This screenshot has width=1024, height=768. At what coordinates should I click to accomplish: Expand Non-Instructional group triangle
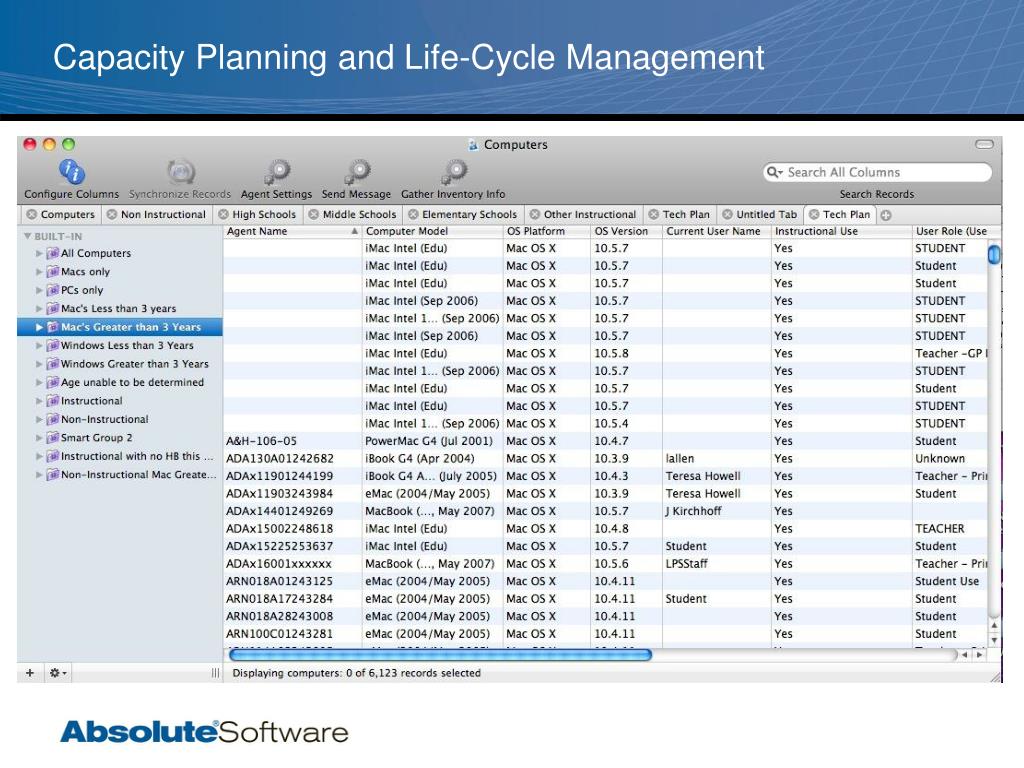(x=39, y=419)
